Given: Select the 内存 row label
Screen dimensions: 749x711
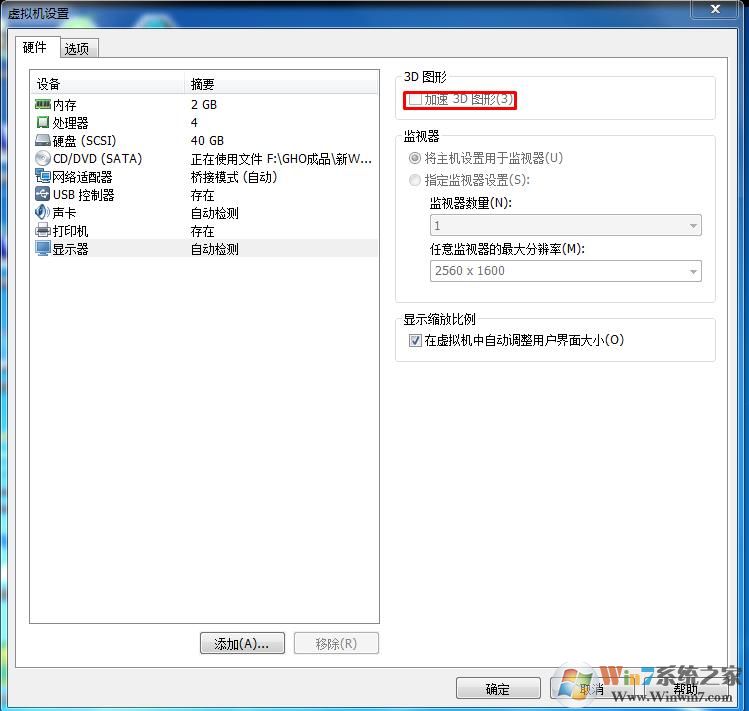Looking at the screenshot, I should point(64,105).
